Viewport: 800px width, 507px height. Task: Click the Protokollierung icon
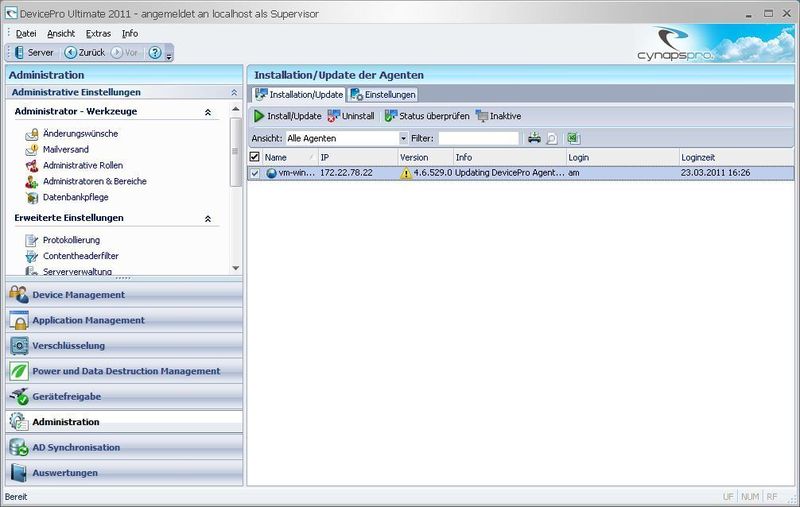(32, 240)
